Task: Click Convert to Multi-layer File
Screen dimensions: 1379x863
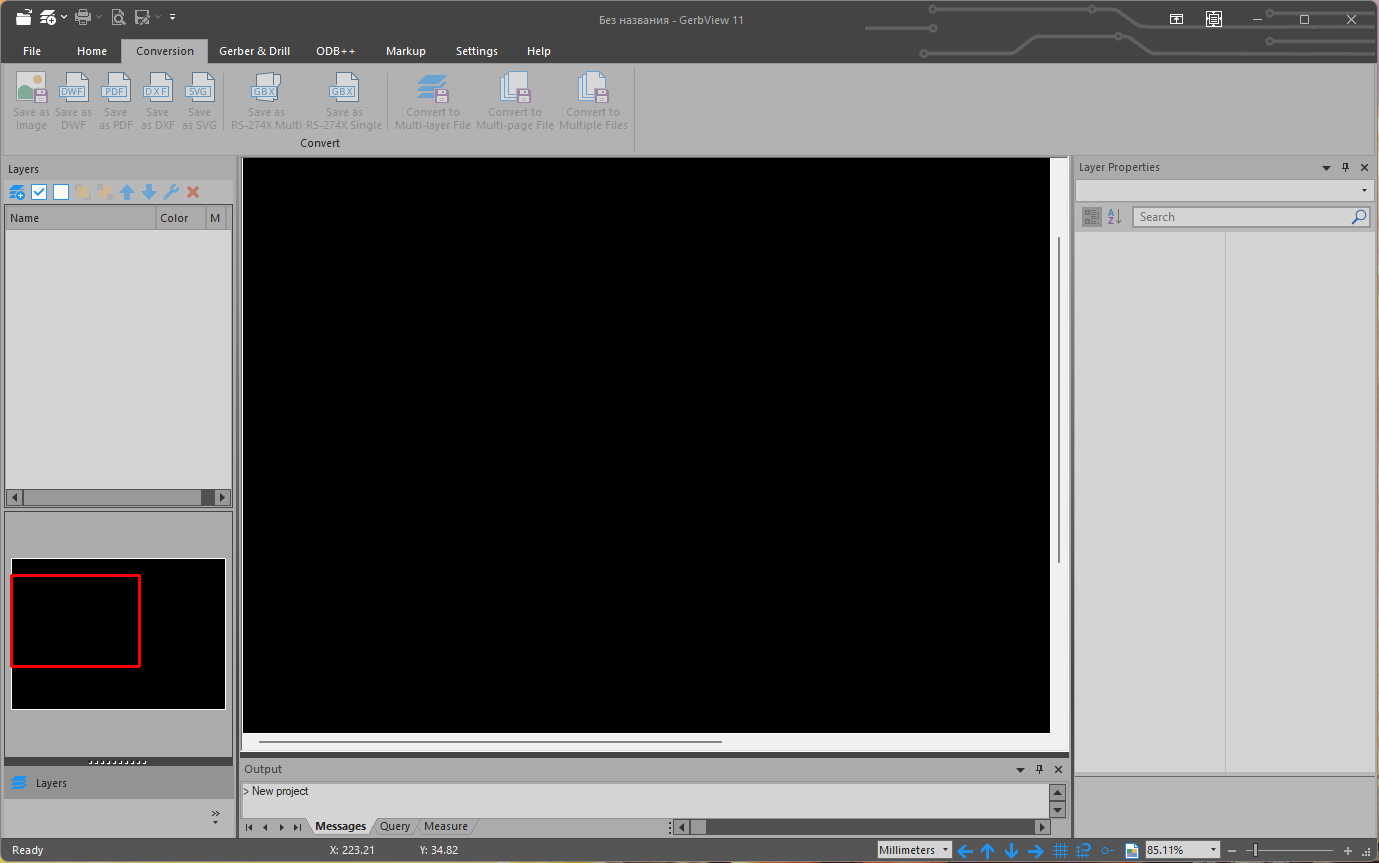Action: [x=433, y=101]
